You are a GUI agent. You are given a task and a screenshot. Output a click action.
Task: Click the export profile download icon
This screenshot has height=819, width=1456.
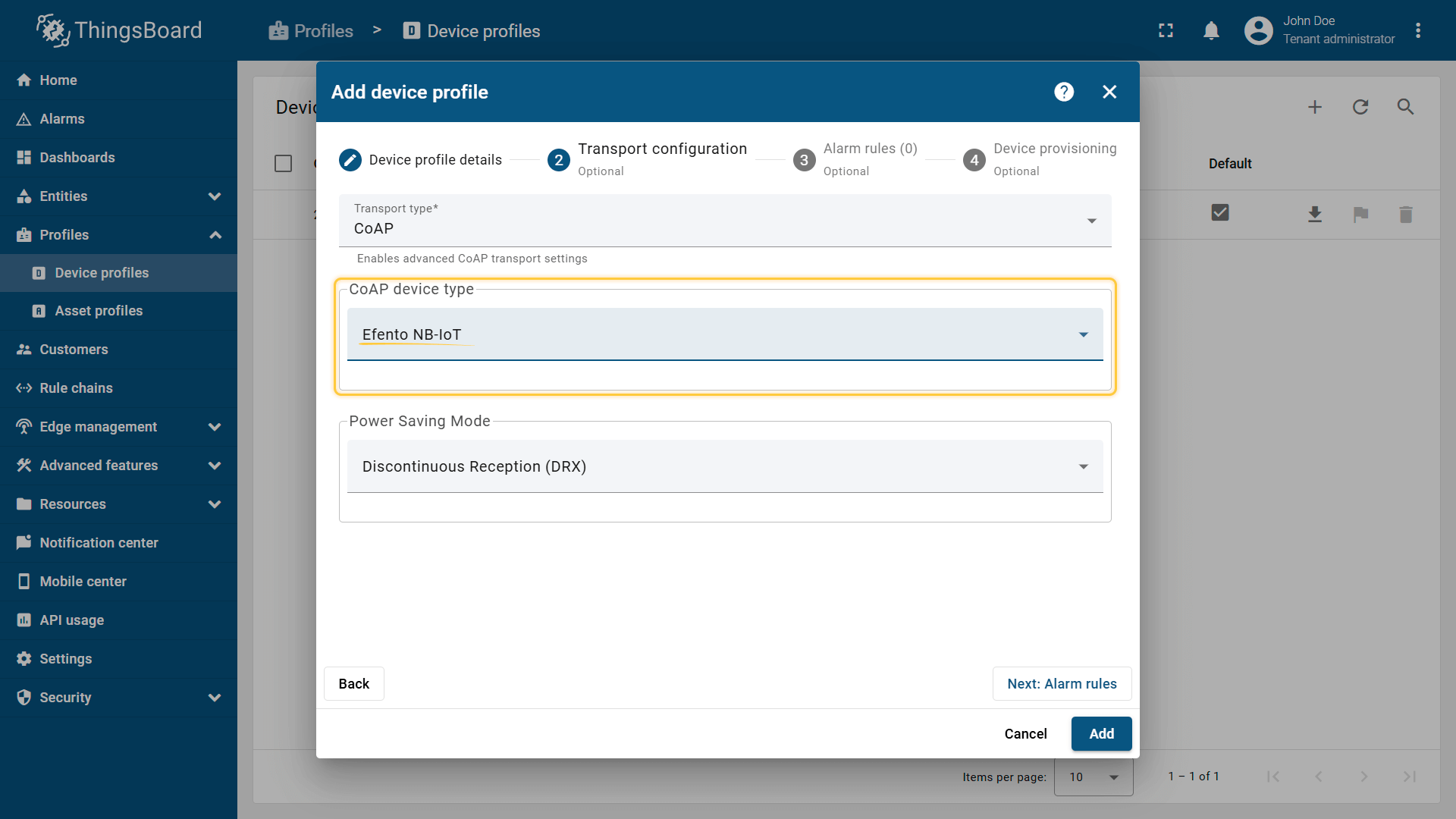click(x=1315, y=215)
